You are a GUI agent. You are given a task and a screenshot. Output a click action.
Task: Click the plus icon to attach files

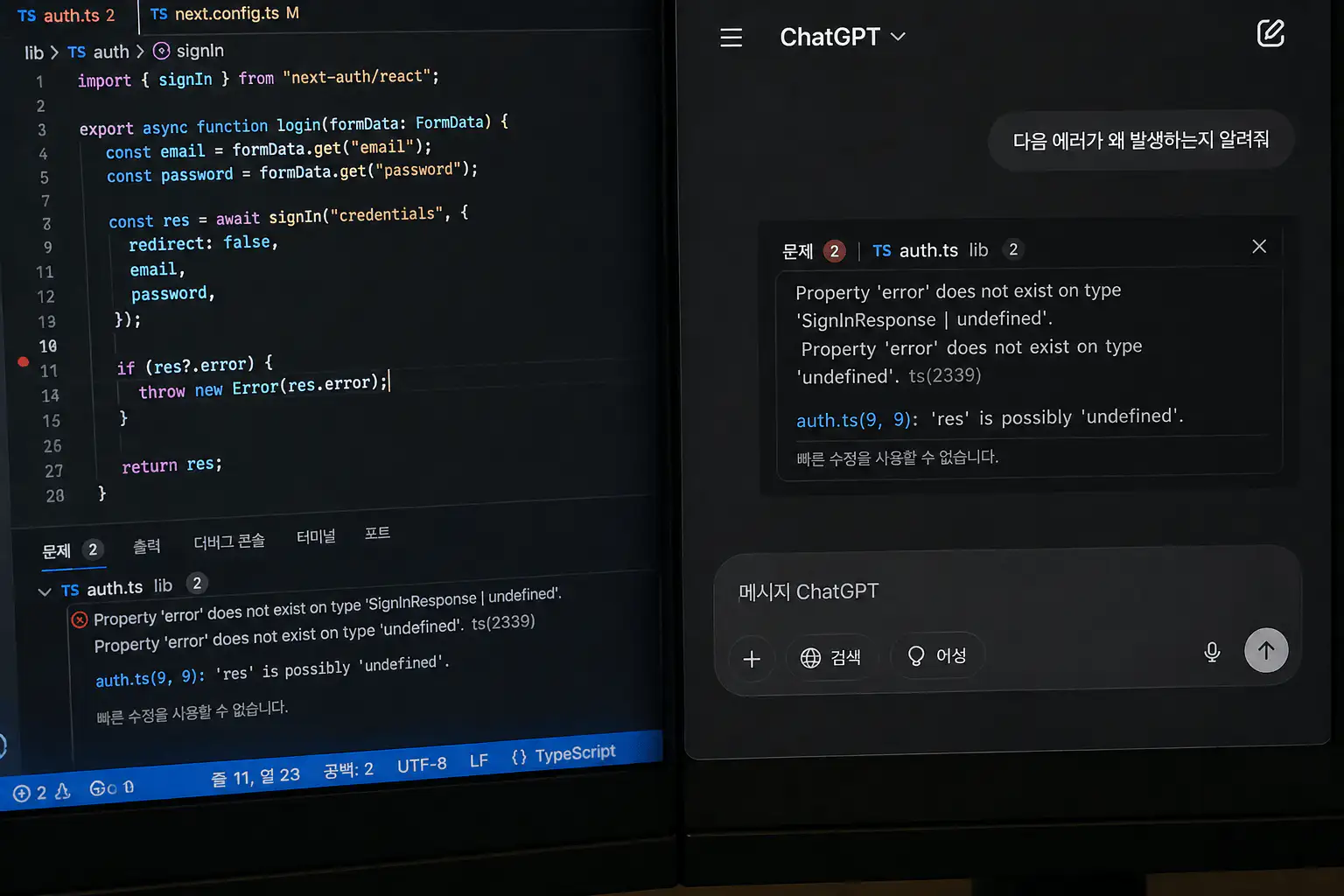752,659
